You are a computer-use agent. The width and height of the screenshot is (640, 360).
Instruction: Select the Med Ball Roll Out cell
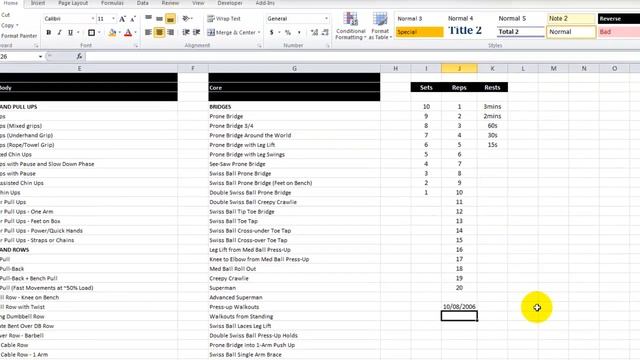click(294, 269)
